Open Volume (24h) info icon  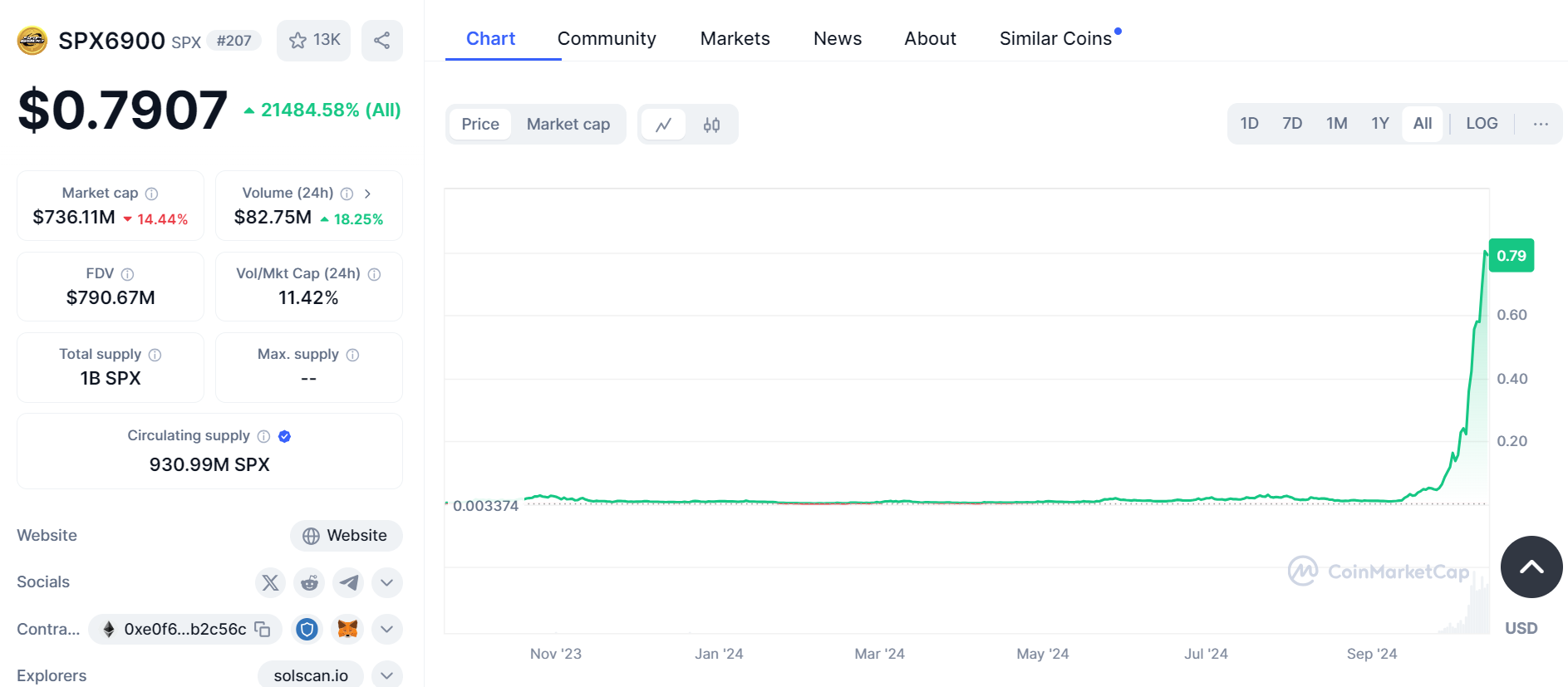tap(347, 194)
